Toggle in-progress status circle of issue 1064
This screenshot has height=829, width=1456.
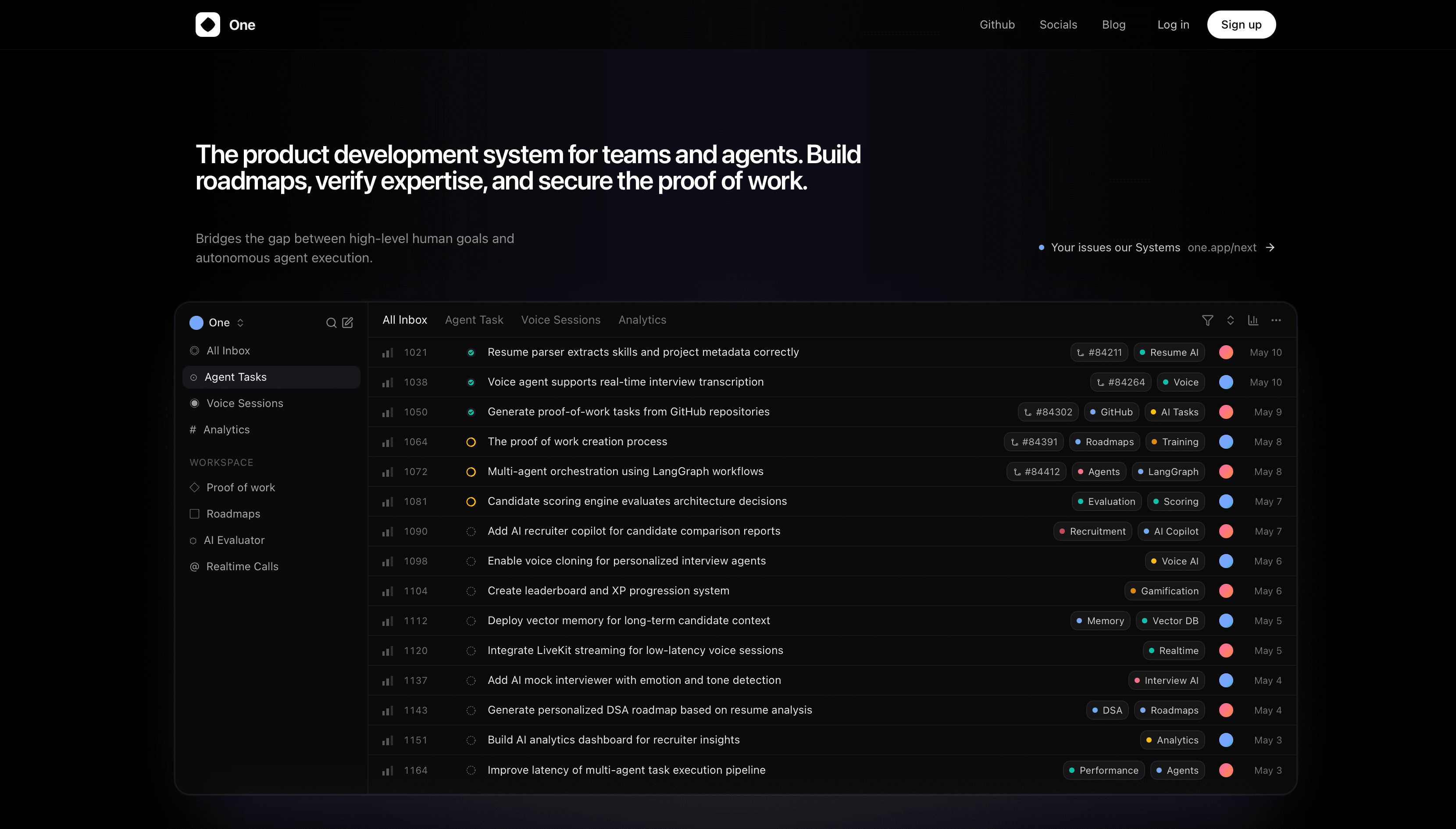click(471, 442)
